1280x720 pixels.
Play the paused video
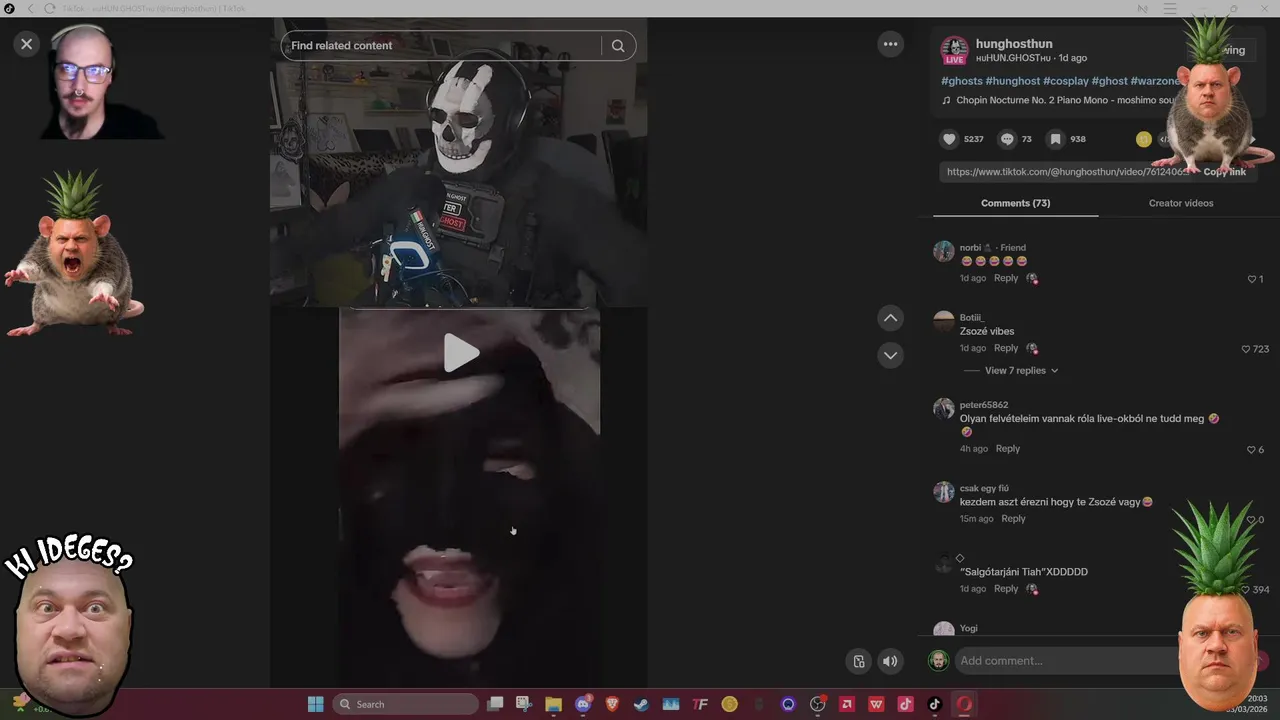460,352
